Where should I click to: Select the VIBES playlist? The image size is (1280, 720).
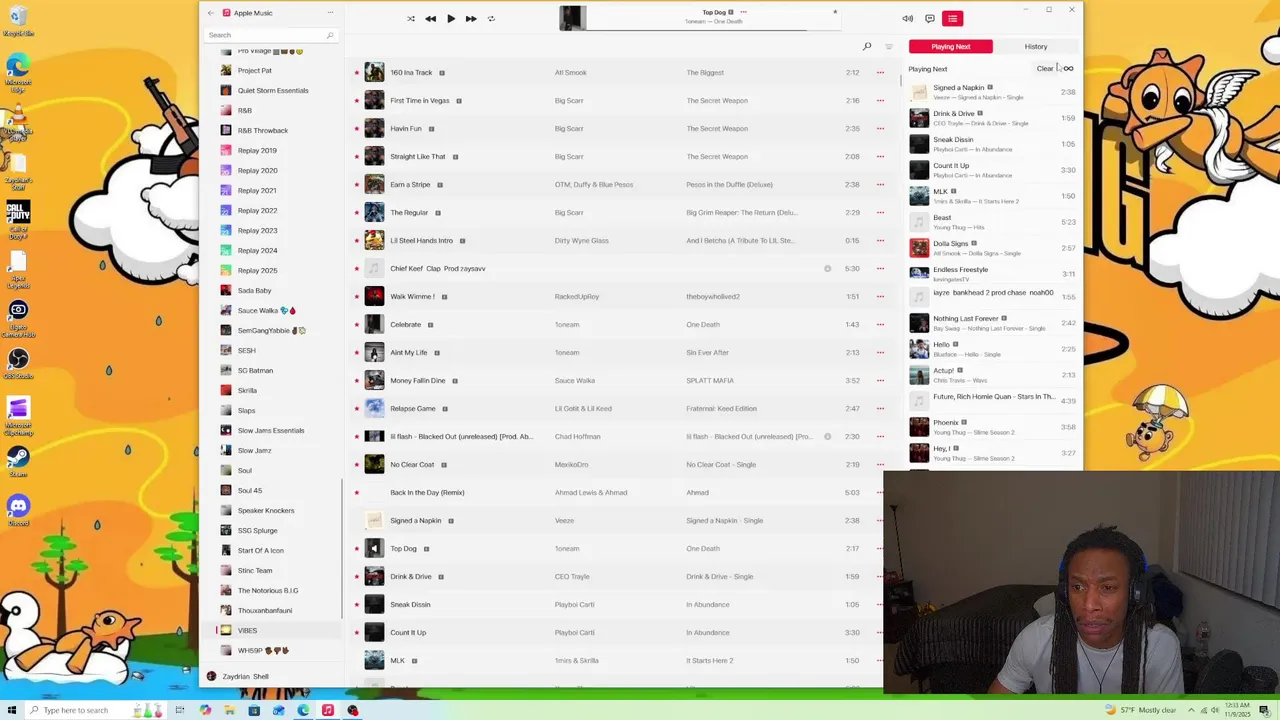(x=247, y=630)
